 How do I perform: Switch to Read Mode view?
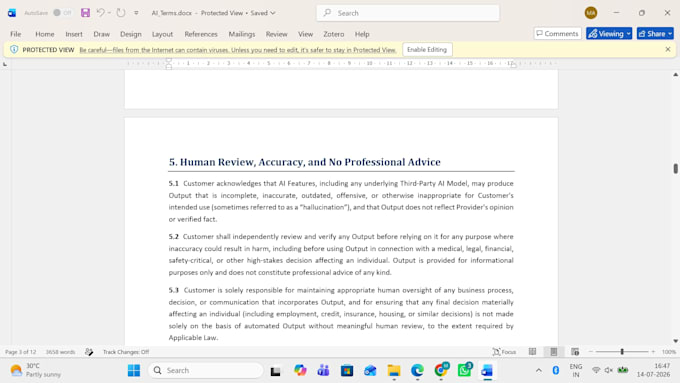pyautogui.click(x=533, y=352)
